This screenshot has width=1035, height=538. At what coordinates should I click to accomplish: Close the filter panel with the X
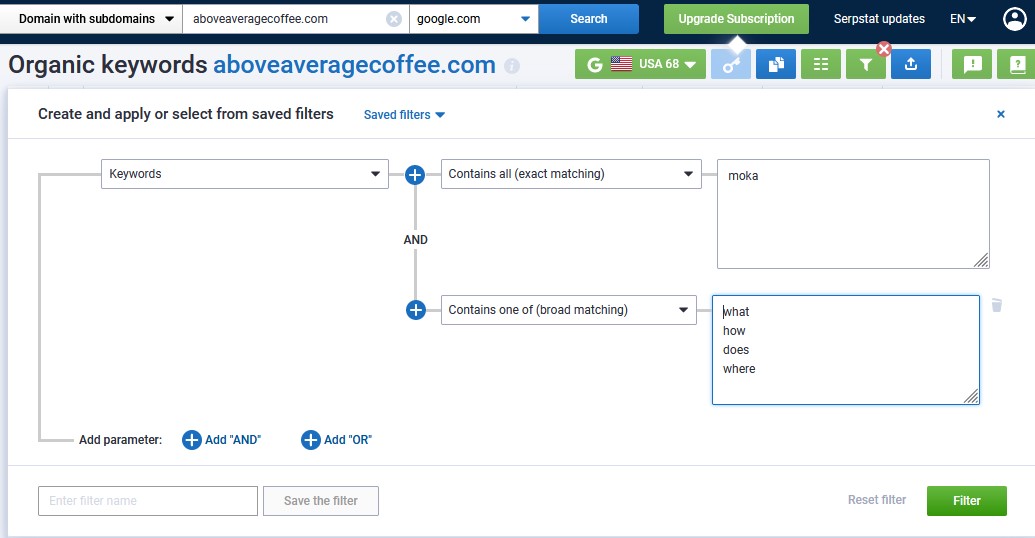[x=1001, y=114]
